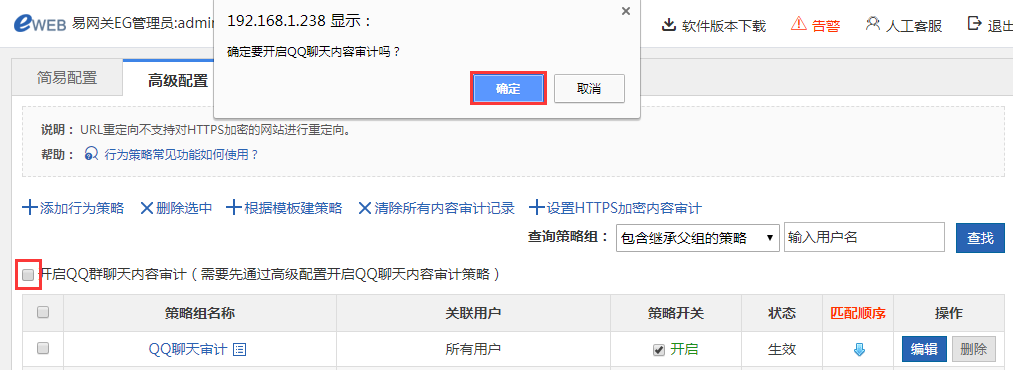Confirm the QQ audit dialog with 确定

point(508,88)
